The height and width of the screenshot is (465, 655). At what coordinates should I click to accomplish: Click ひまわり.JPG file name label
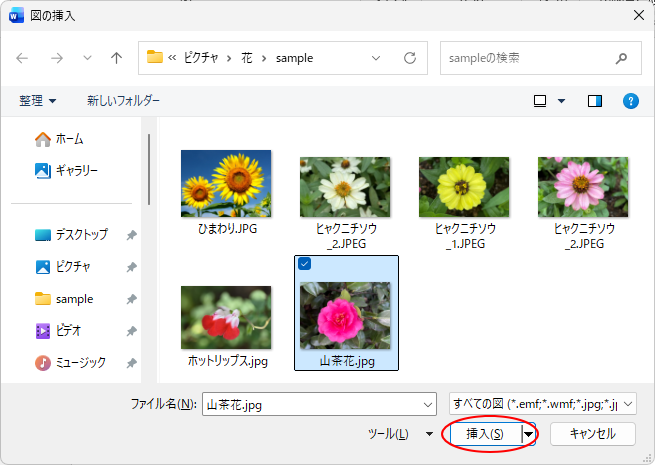pyautogui.click(x=227, y=229)
